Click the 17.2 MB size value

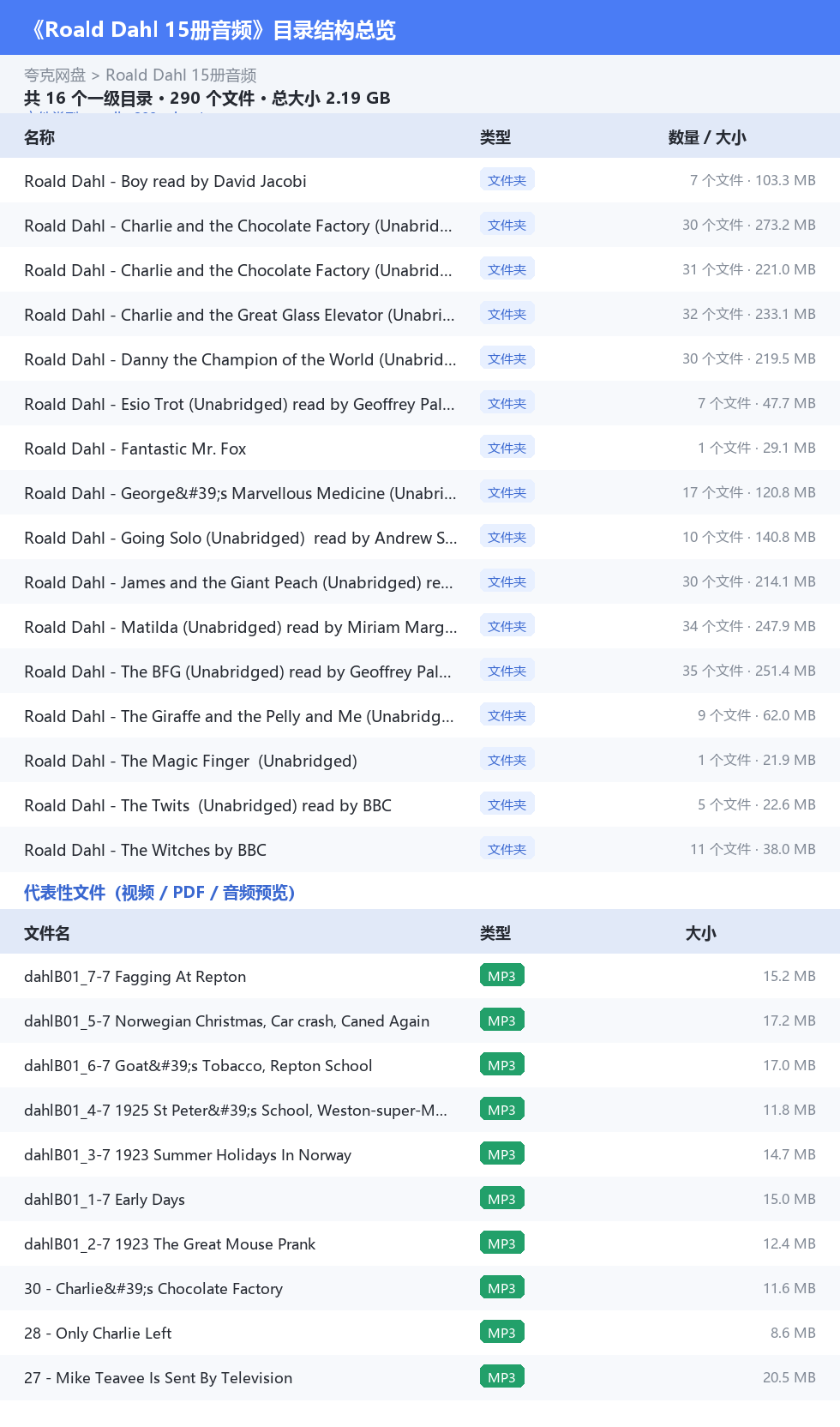pyautogui.click(x=789, y=1021)
